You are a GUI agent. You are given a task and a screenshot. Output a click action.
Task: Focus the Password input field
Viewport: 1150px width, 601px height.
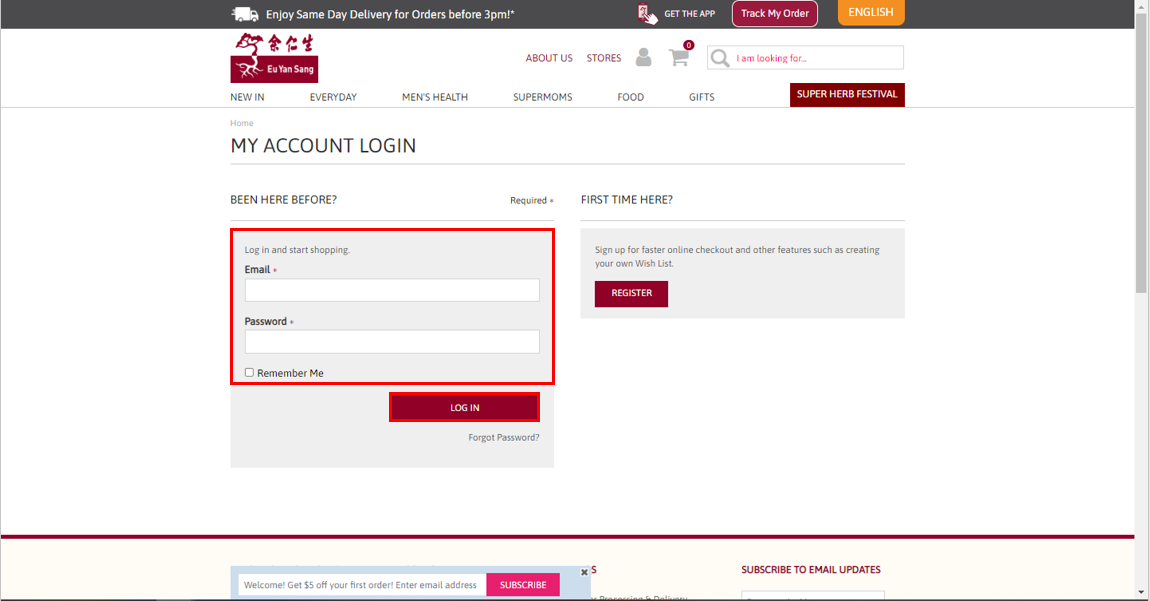[392, 342]
